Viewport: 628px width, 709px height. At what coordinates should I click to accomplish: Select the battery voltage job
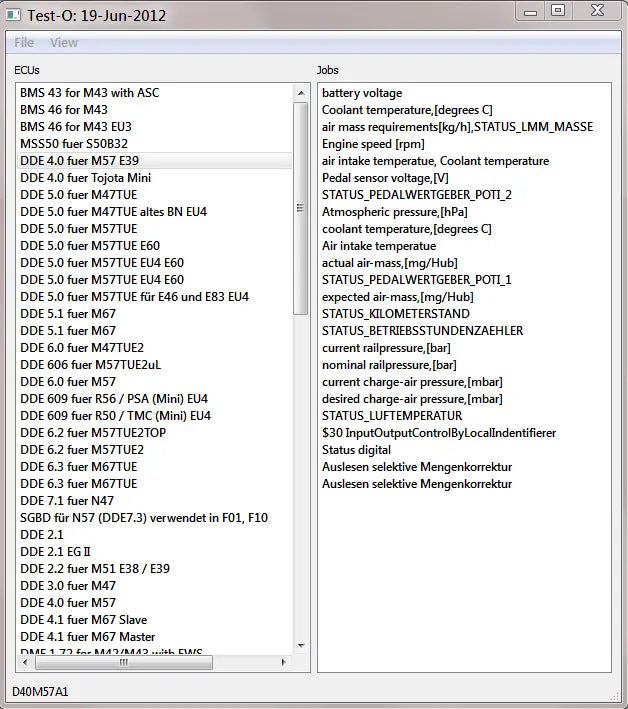(362, 93)
